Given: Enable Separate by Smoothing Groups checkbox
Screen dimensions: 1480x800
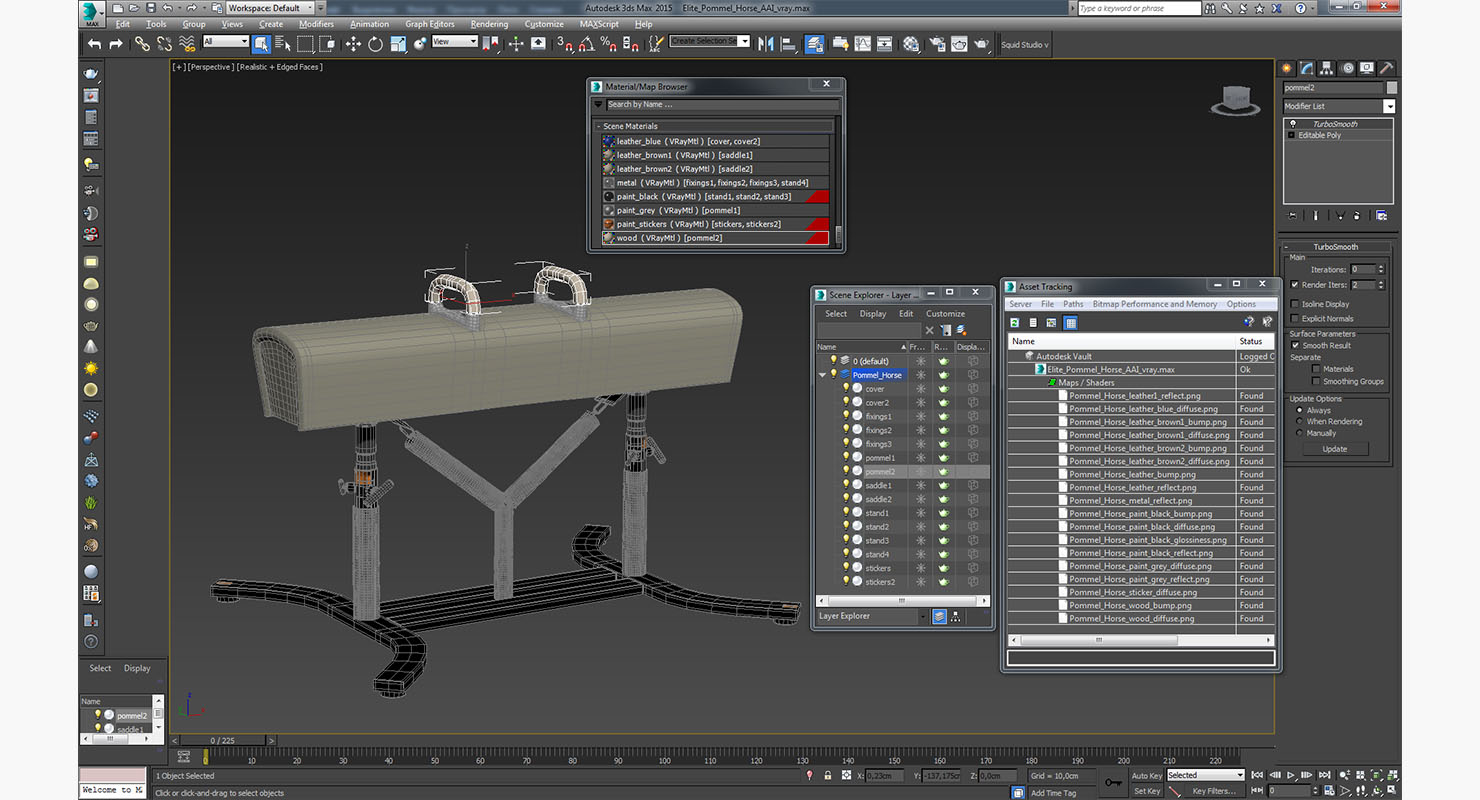Looking at the screenshot, I should point(1315,381).
